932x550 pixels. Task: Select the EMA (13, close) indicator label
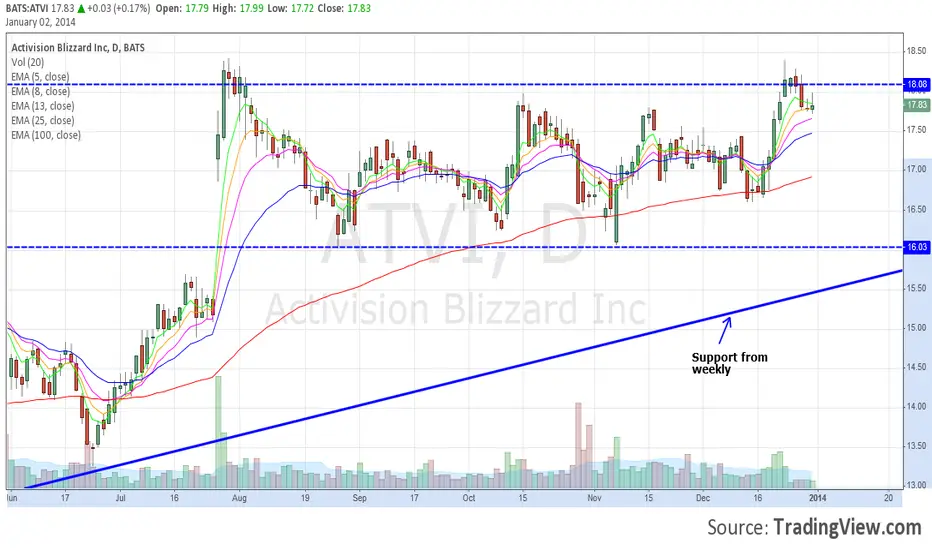click(43, 106)
